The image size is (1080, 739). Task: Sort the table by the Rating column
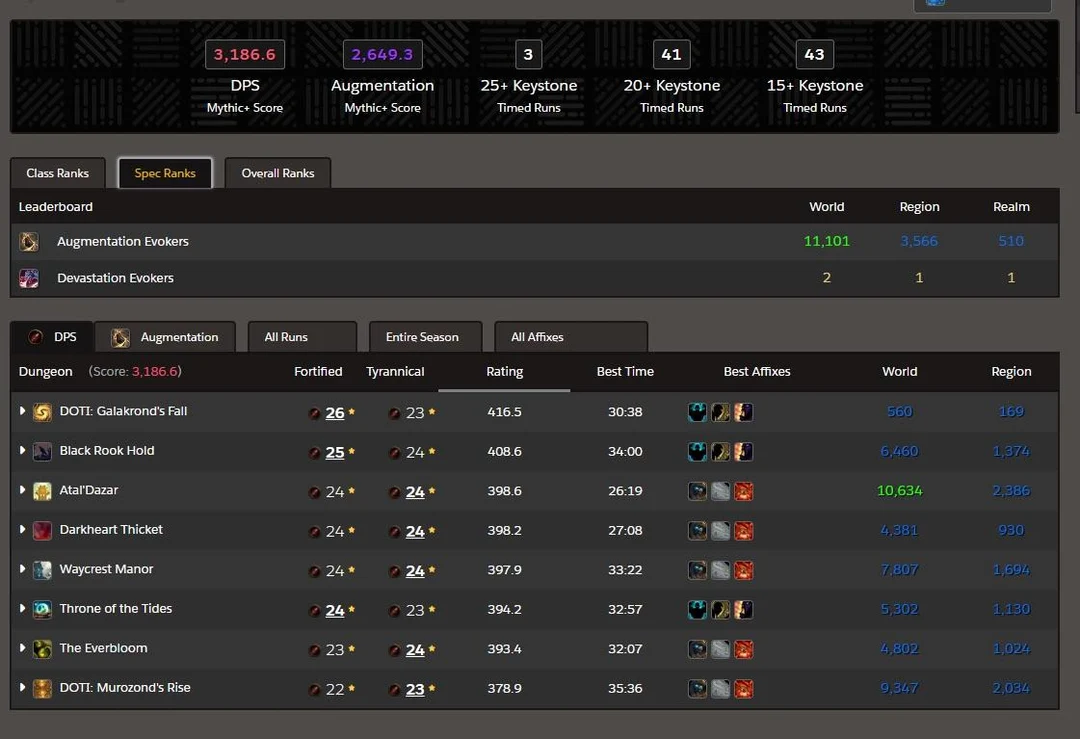pyautogui.click(x=504, y=371)
